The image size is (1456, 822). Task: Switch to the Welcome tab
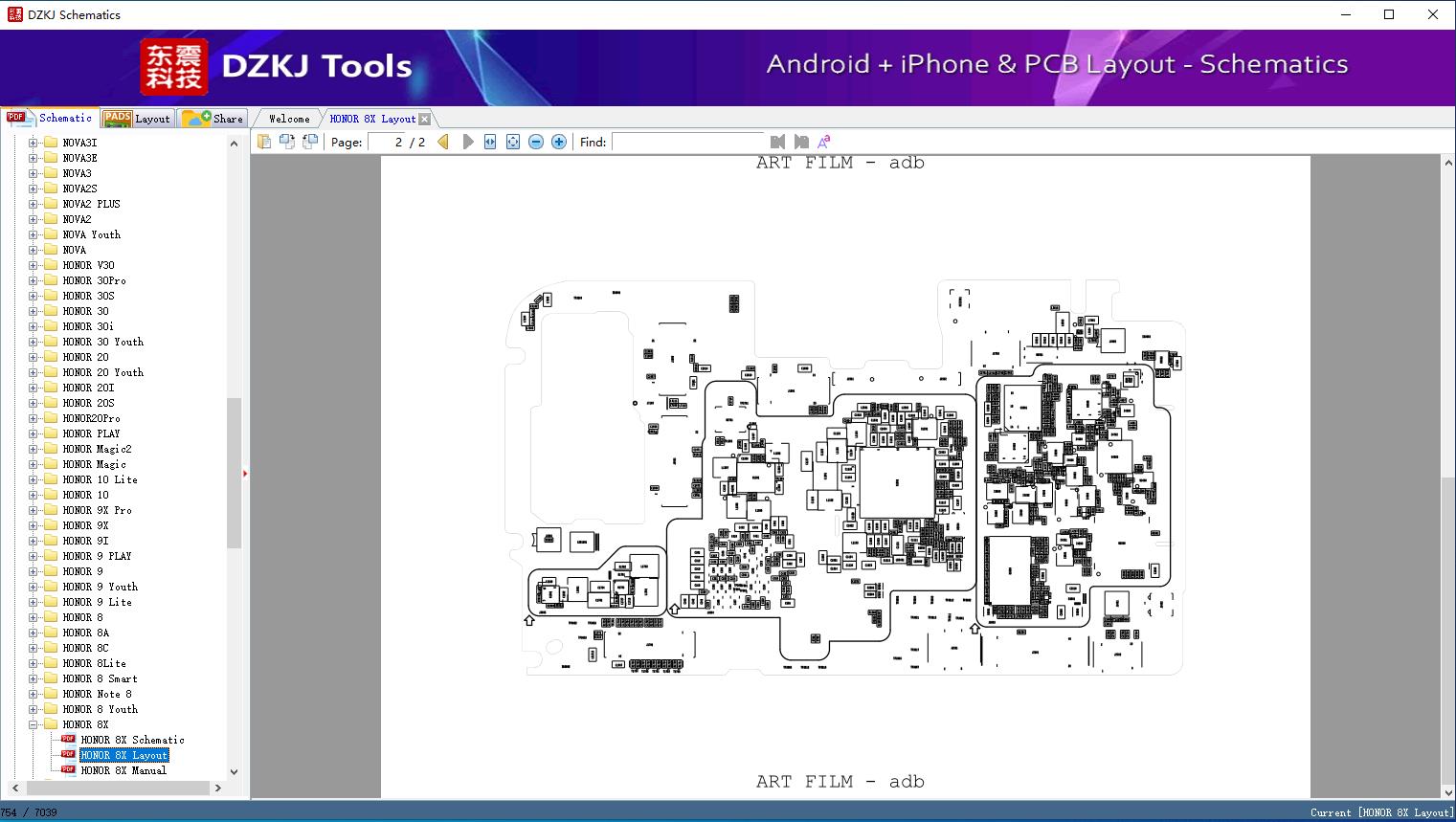tap(289, 119)
